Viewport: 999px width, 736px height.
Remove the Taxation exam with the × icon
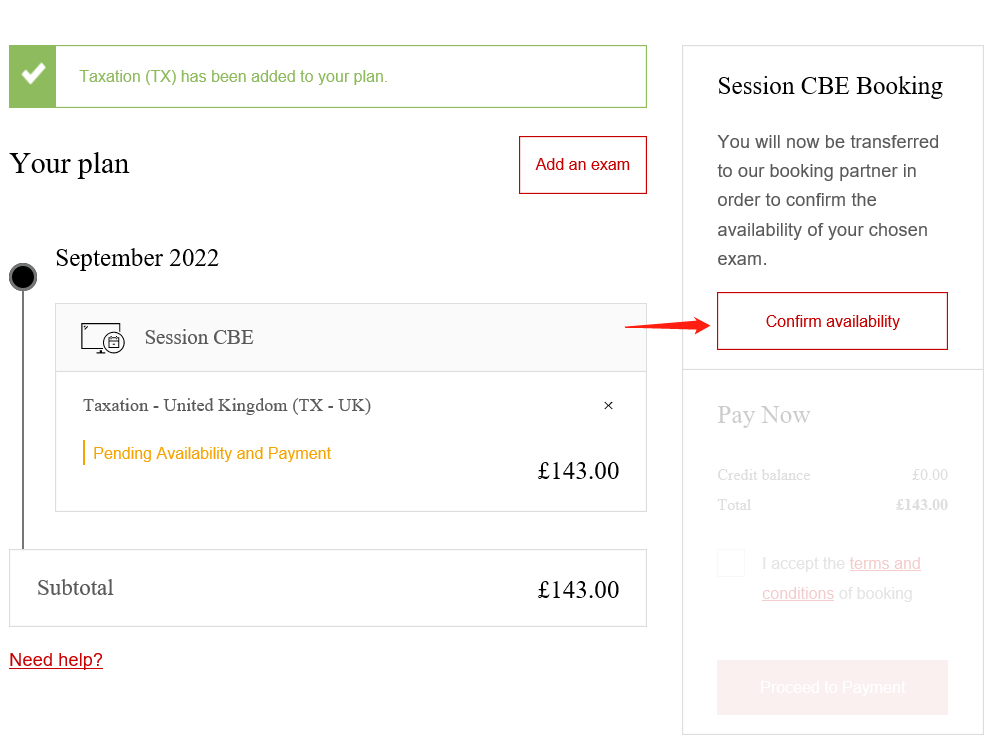[608, 406]
